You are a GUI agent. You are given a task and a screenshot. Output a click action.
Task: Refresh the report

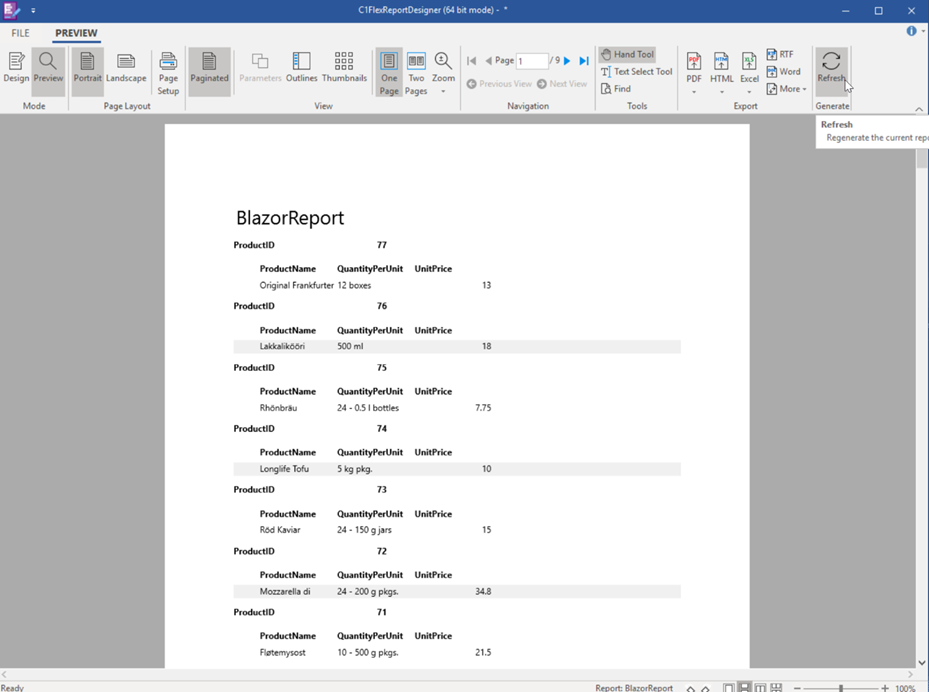click(831, 66)
